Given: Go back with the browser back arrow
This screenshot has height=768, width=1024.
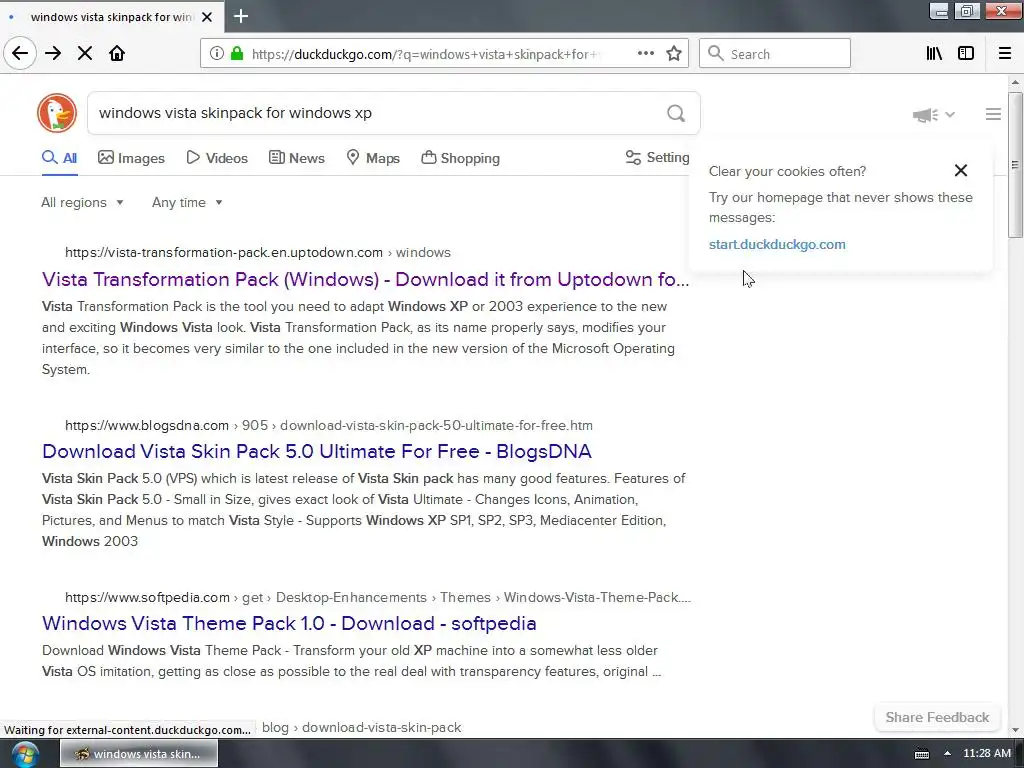Looking at the screenshot, I should 20,54.
